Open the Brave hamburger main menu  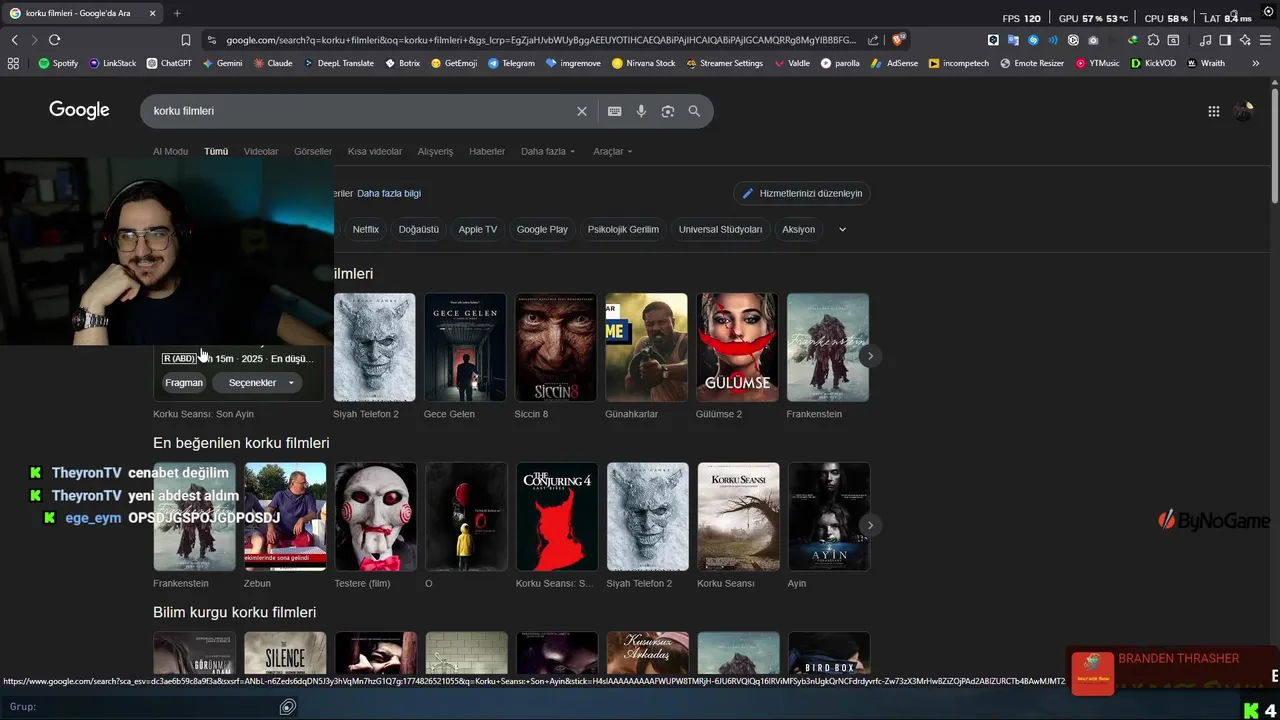coord(1265,40)
